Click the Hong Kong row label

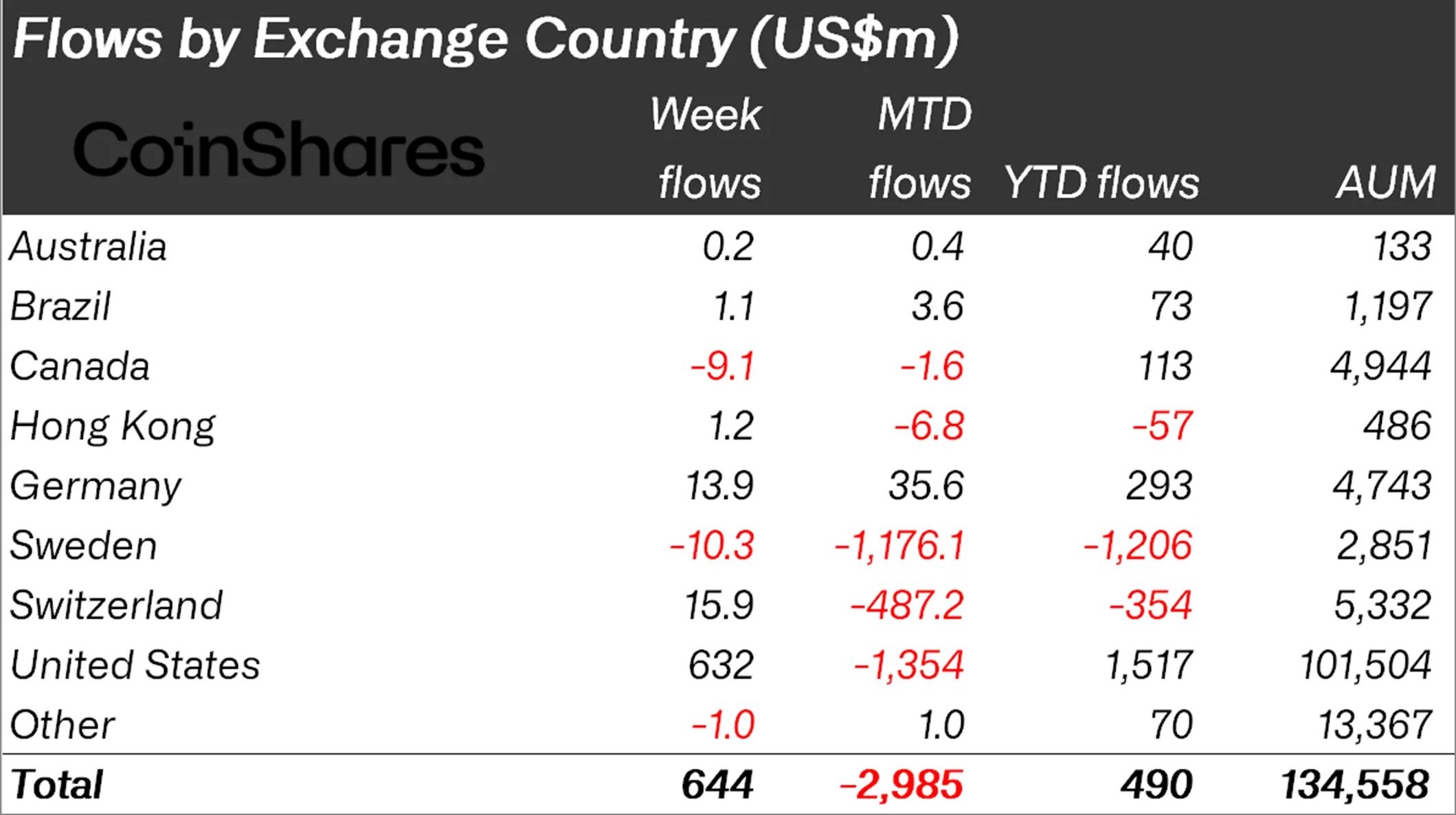point(113,427)
